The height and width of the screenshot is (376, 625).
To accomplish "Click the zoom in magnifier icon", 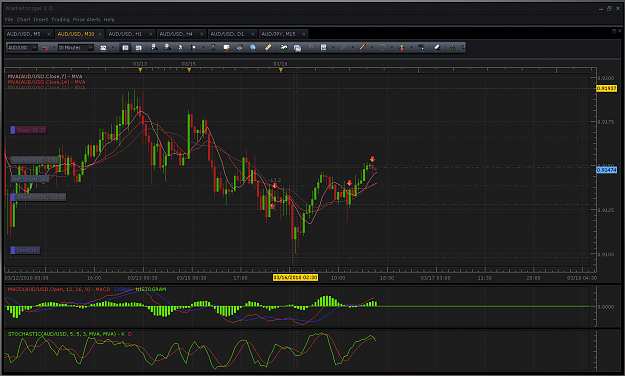I will pyautogui.click(x=154, y=48).
